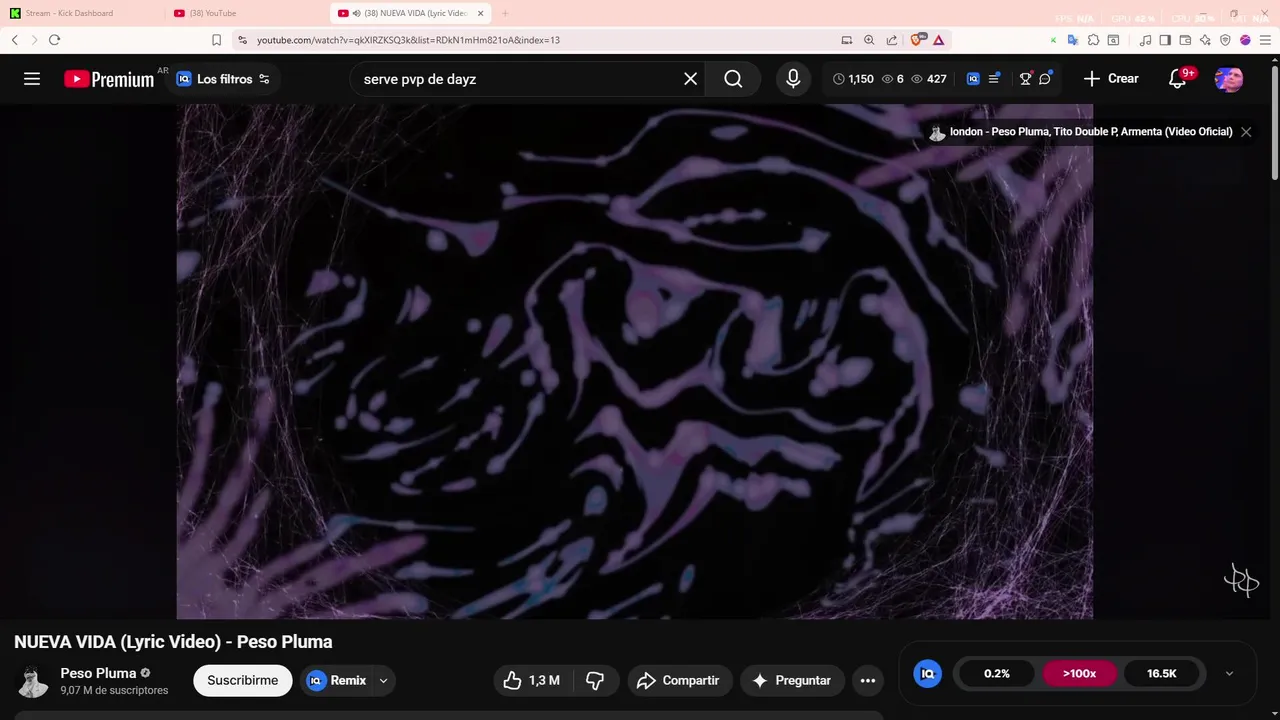The width and height of the screenshot is (1280, 720).
Task: Open the Leo AI sparkle icon
Action: [x=1205, y=40]
